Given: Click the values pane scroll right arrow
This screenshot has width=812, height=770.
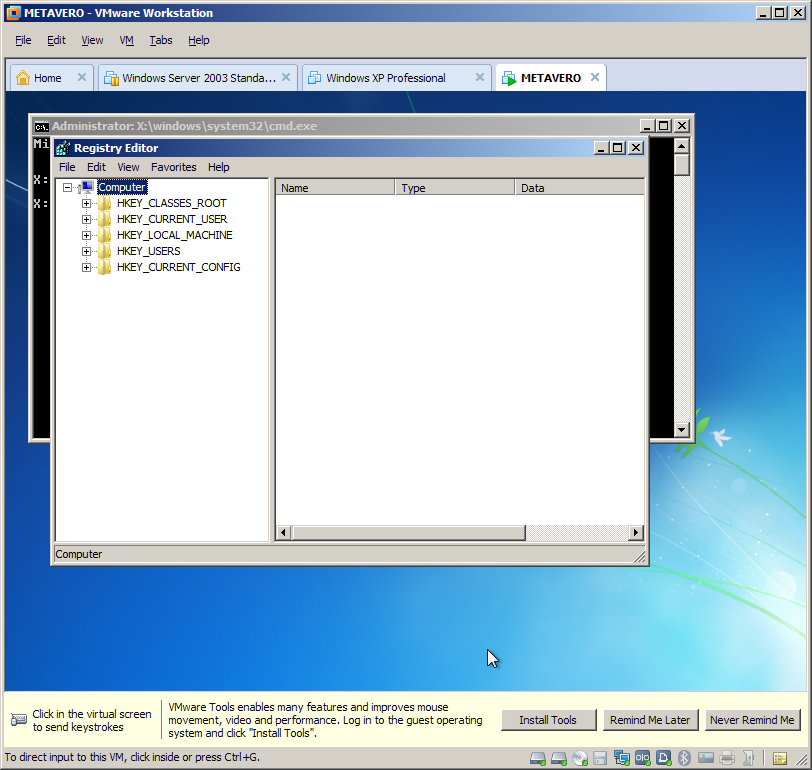Looking at the screenshot, I should [x=636, y=533].
